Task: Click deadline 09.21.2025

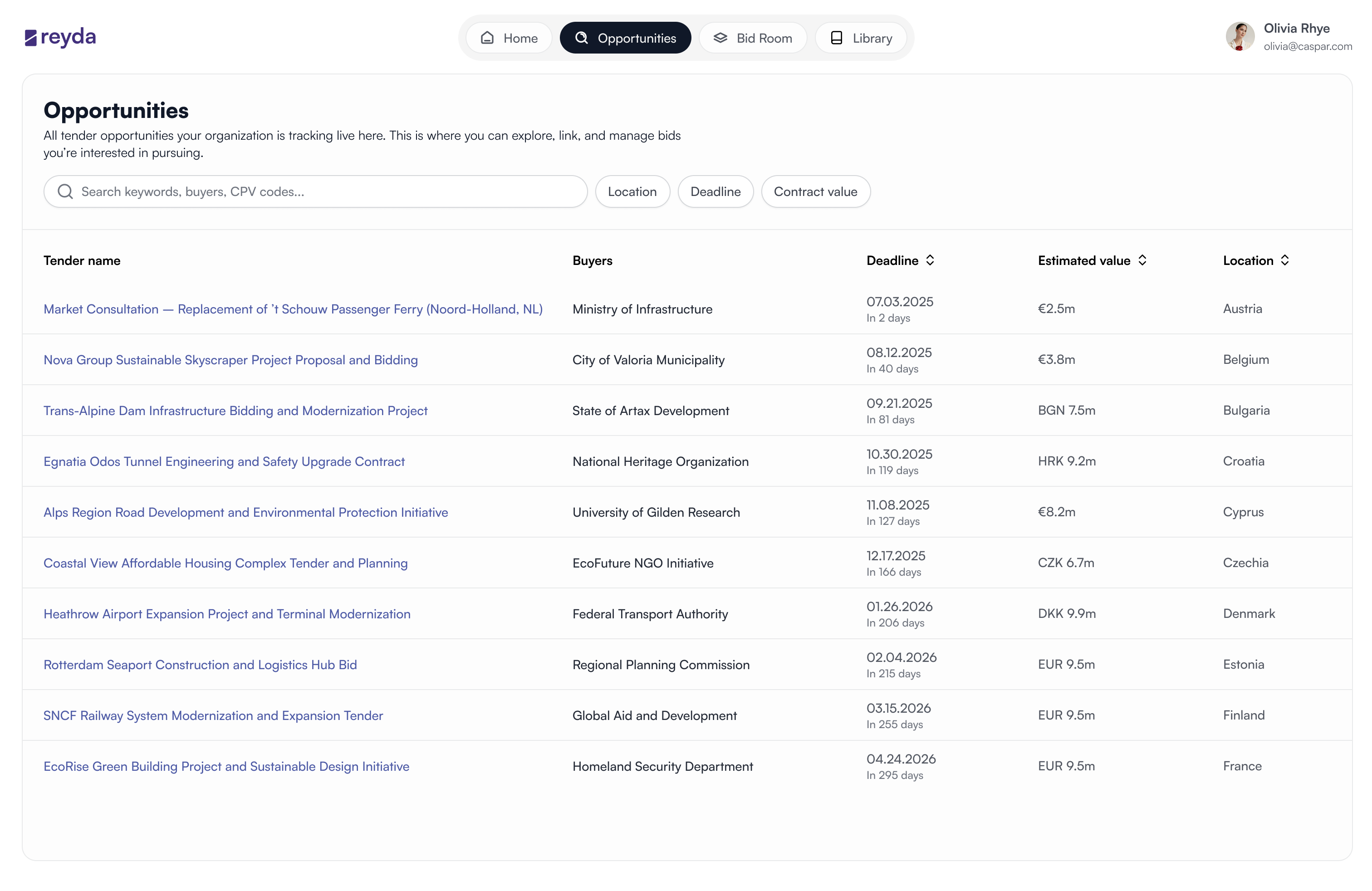Action: tap(899, 403)
